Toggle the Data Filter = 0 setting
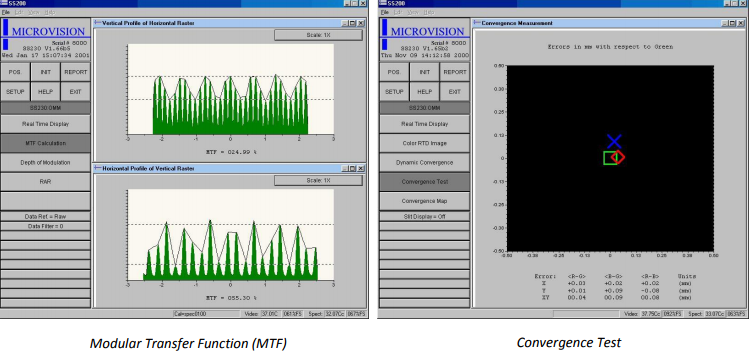Viewport: 749px width, 363px height. (x=45, y=226)
